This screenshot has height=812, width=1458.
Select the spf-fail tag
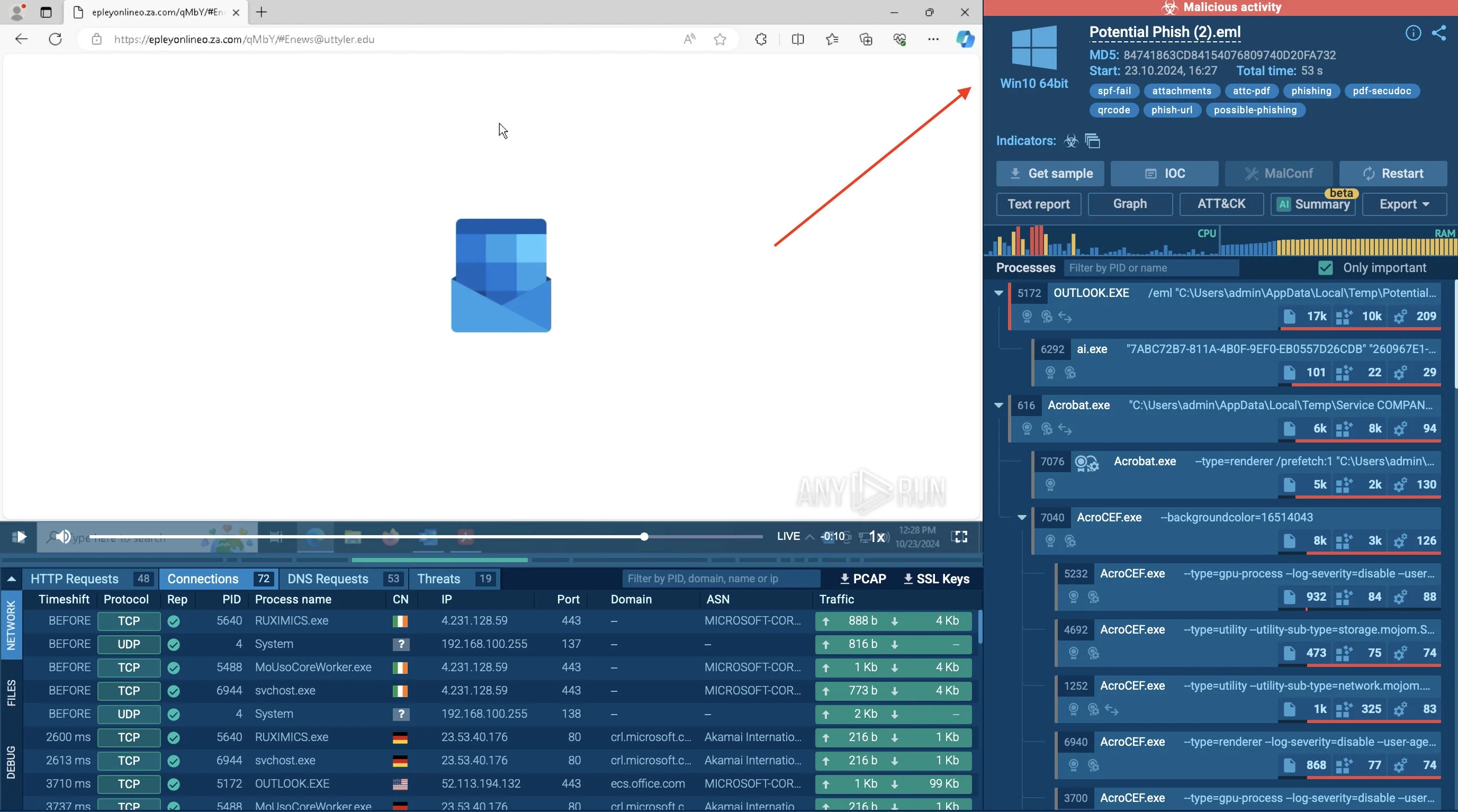[1114, 91]
